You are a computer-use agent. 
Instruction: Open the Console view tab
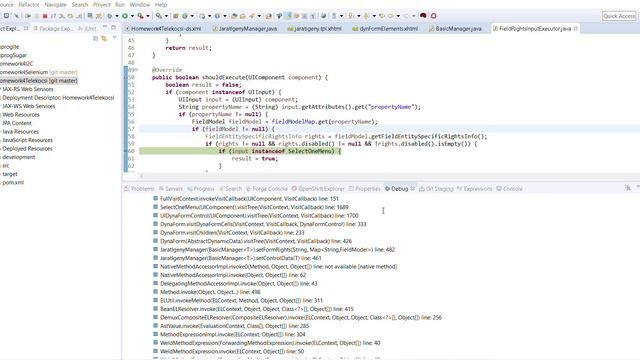tap(509, 189)
